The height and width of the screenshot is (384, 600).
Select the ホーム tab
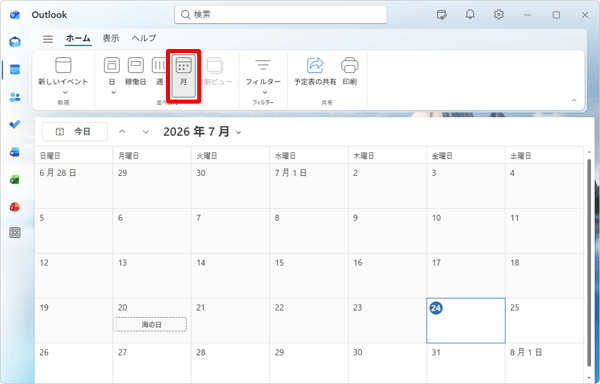(78, 38)
